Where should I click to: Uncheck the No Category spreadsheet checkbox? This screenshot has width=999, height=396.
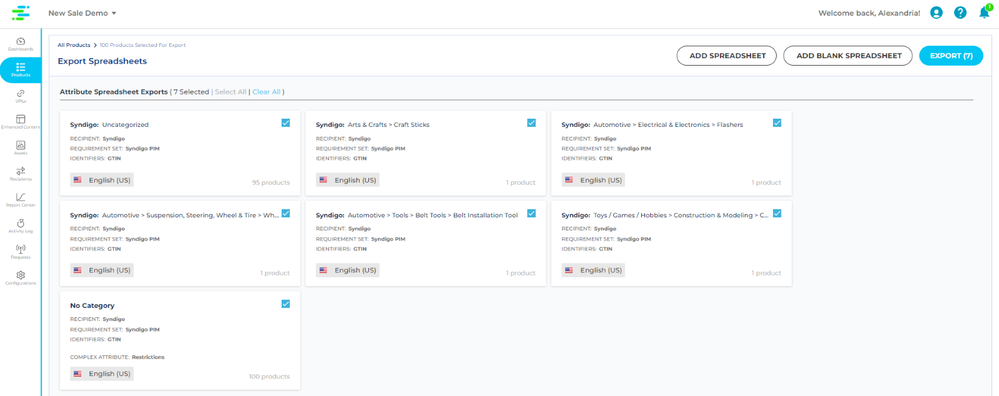(285, 304)
